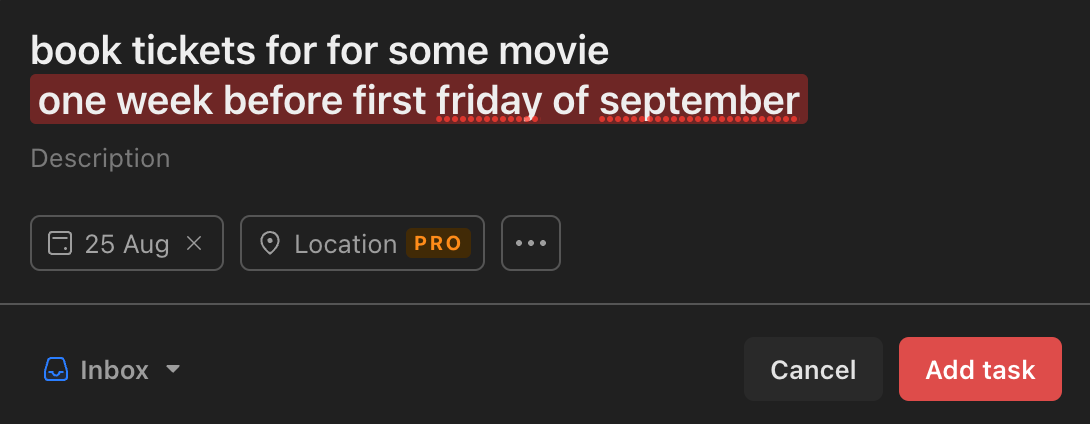Click the blue Inbox tray icon
Viewport: 1090px width, 424px height.
pyautogui.click(x=55, y=370)
